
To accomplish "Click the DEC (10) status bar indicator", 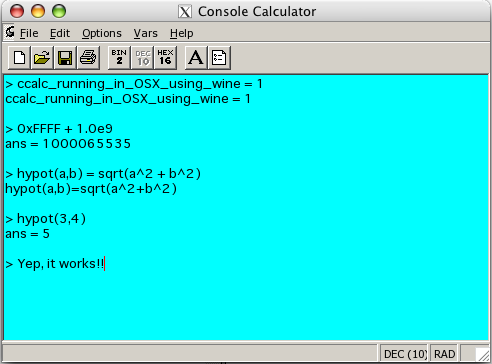I will click(x=405, y=354).
